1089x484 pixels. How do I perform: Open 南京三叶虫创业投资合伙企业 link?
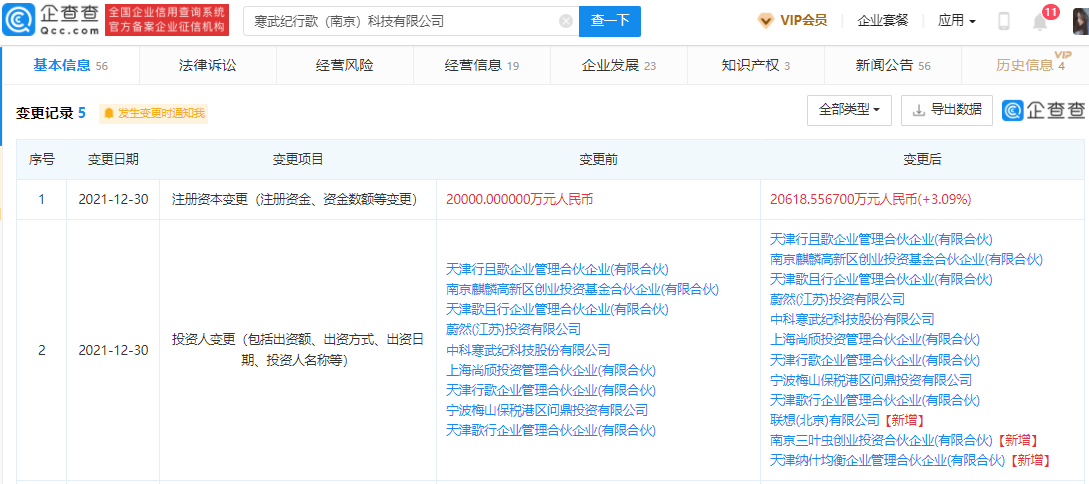pyautogui.click(x=881, y=440)
